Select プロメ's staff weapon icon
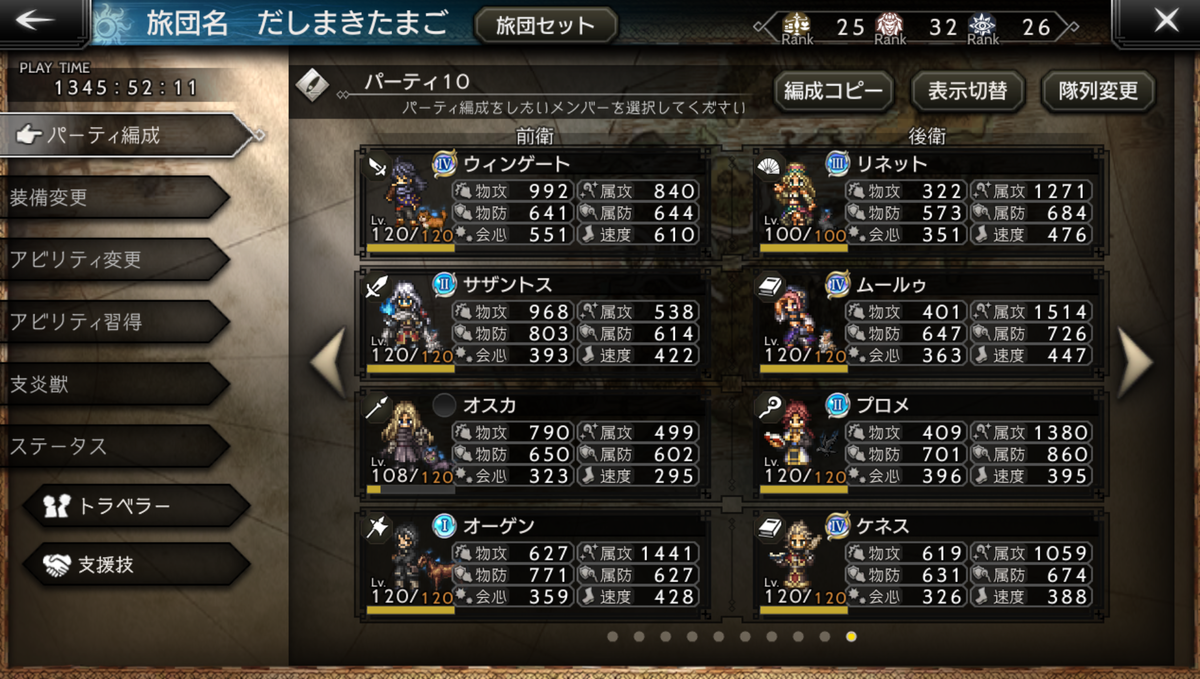 770,407
